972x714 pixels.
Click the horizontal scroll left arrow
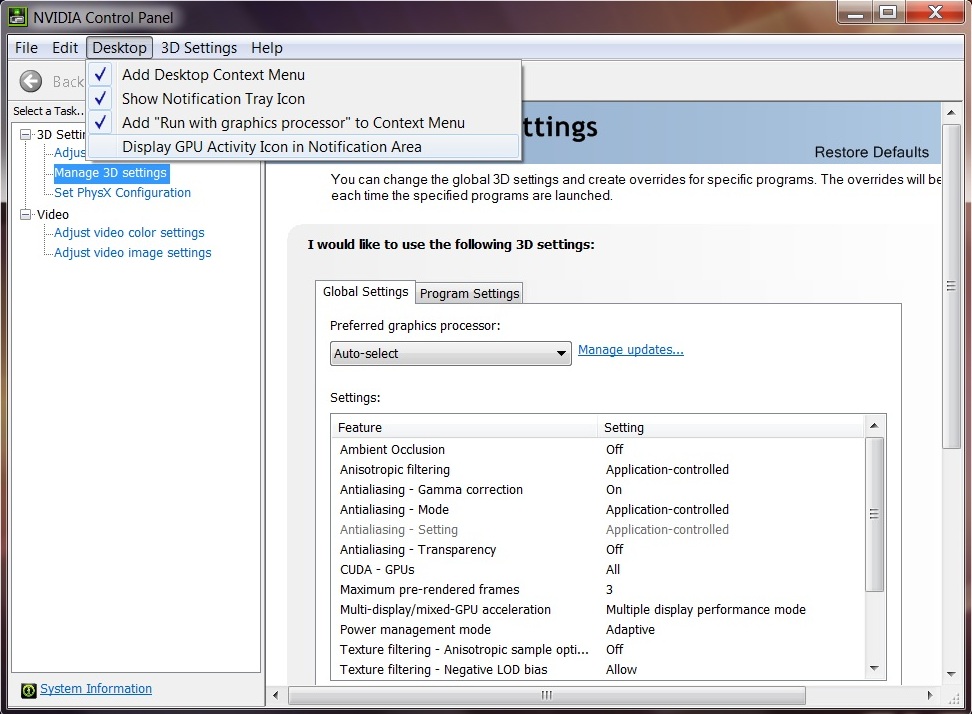276,695
